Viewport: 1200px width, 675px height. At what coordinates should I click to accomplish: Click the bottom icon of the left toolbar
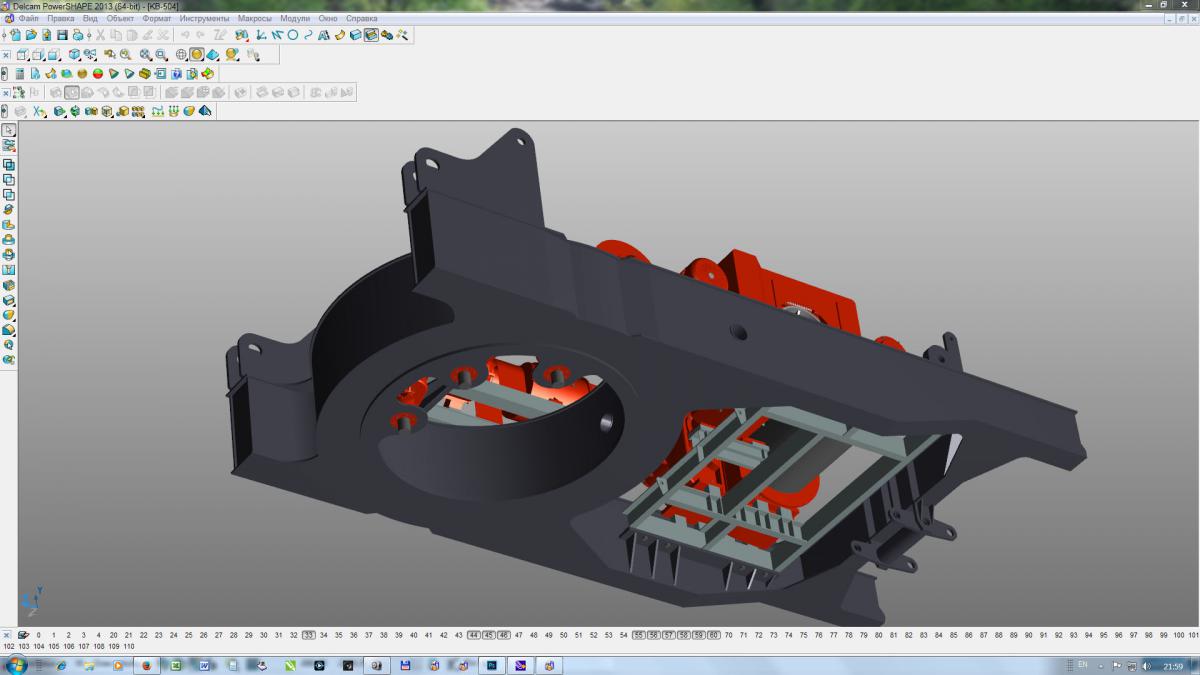tap(9, 358)
